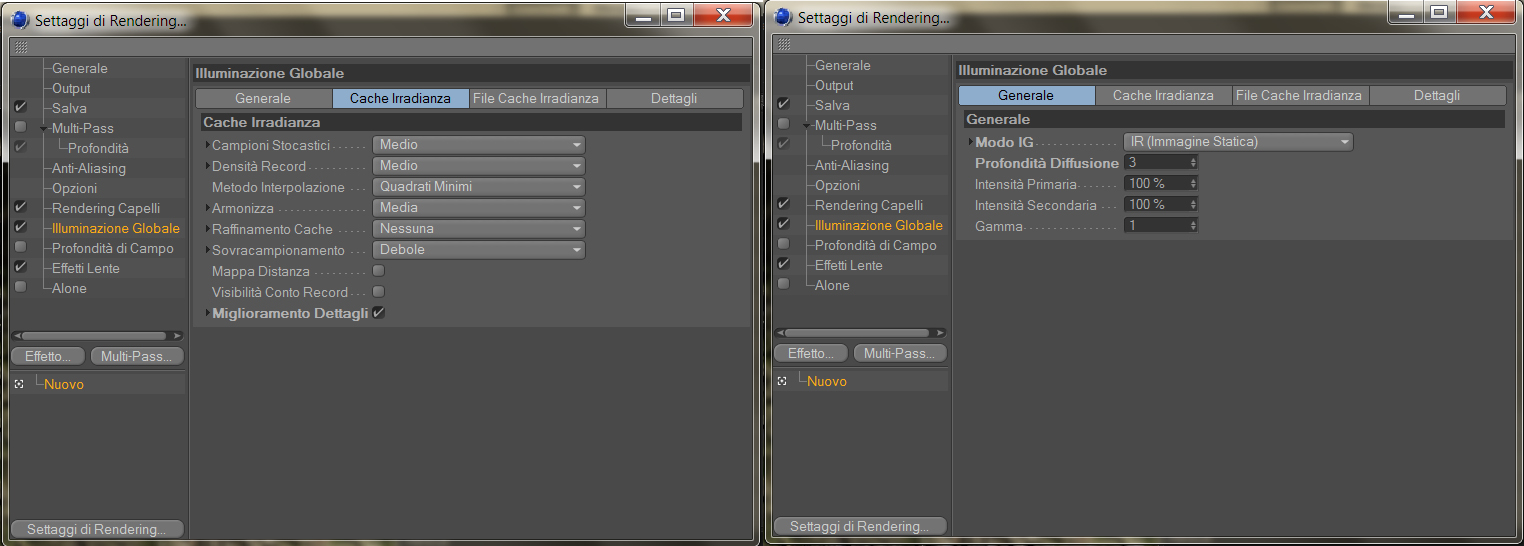This screenshot has width=1524, height=546.
Task: Select Anti-Aliasing in left window tree
Action: (89, 168)
